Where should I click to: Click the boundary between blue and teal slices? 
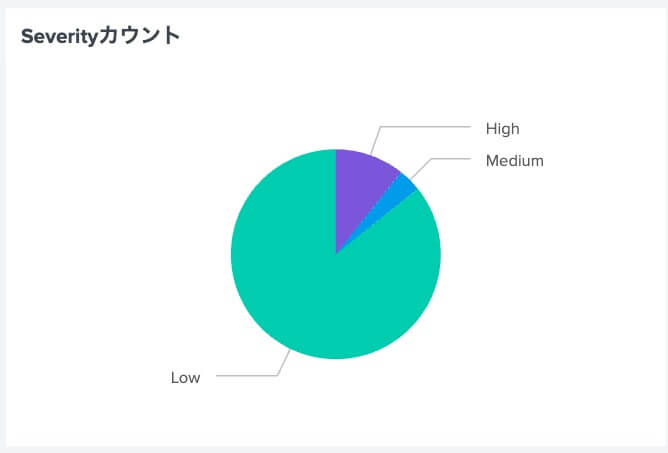(x=386, y=214)
